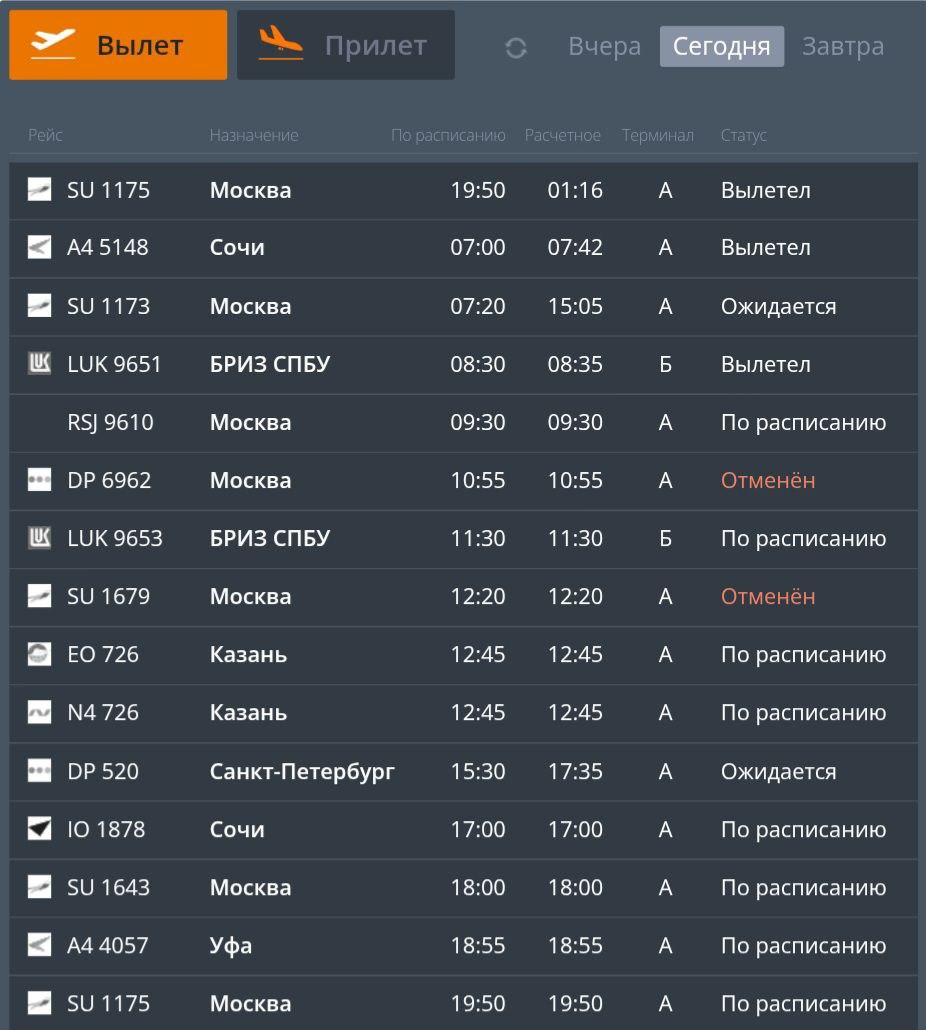Select the Сегодня day filter
926x1030 pixels.
point(721,47)
